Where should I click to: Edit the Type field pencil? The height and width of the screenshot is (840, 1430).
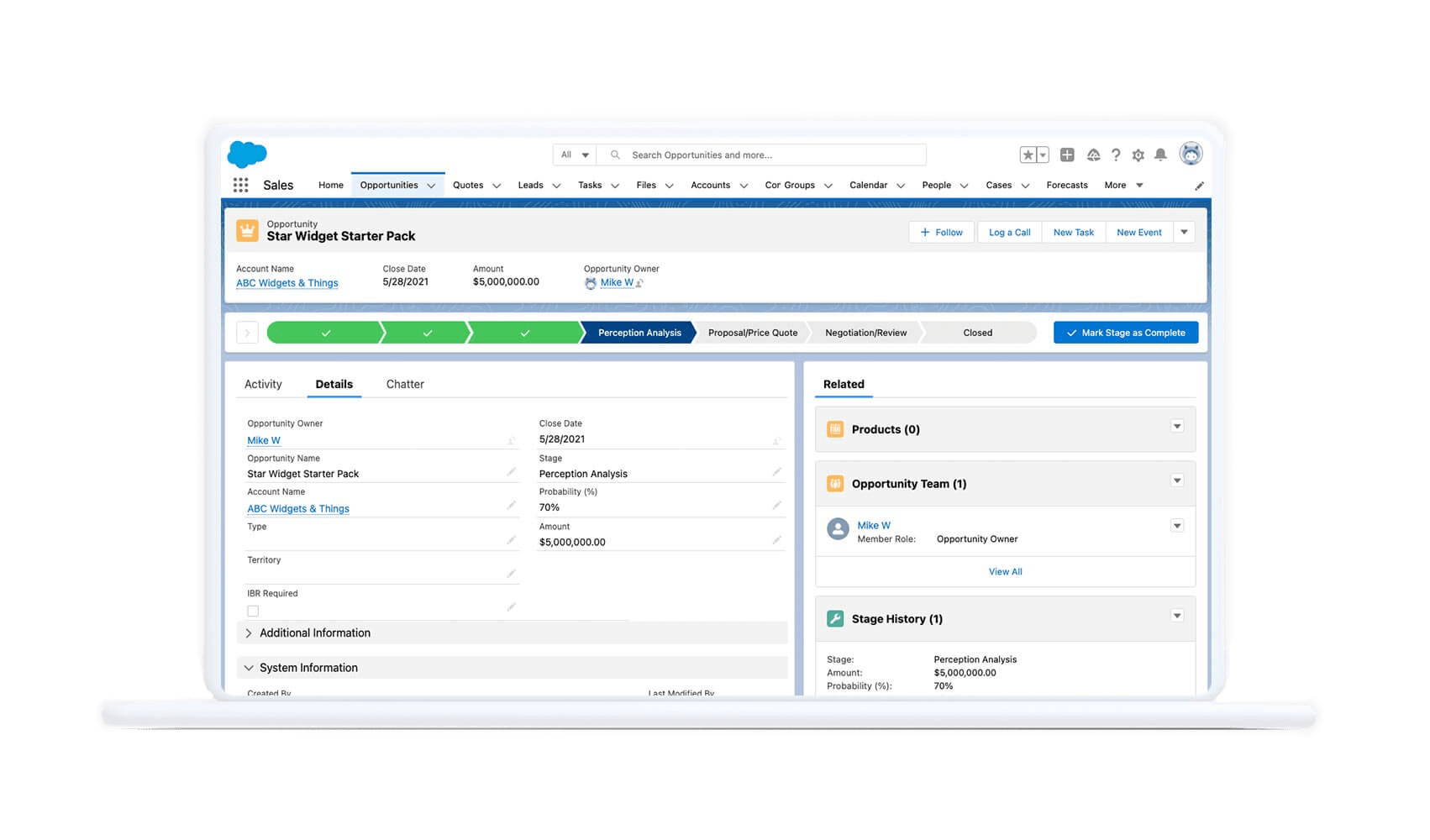point(511,540)
